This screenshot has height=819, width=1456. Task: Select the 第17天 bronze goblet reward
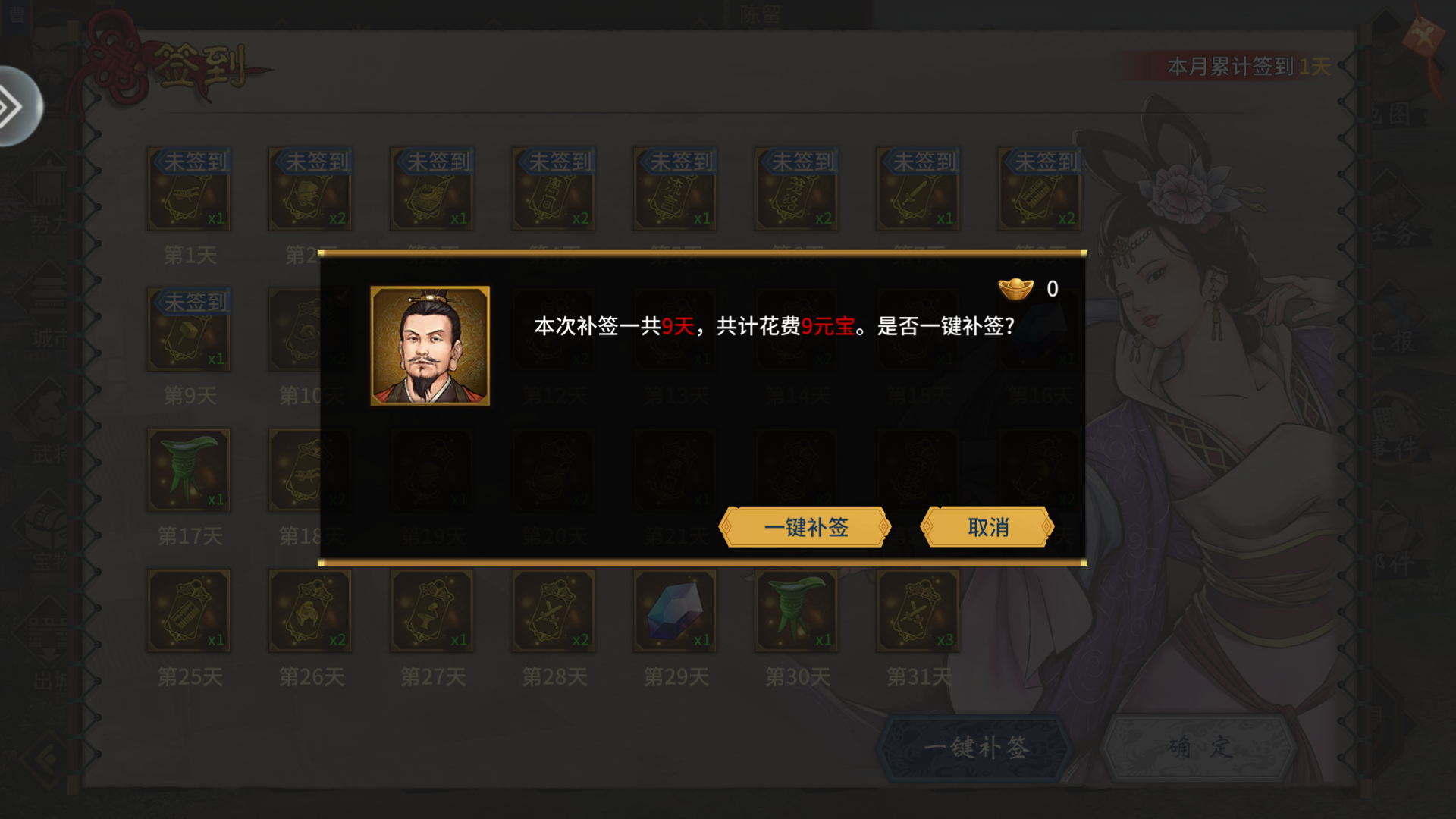click(x=189, y=469)
